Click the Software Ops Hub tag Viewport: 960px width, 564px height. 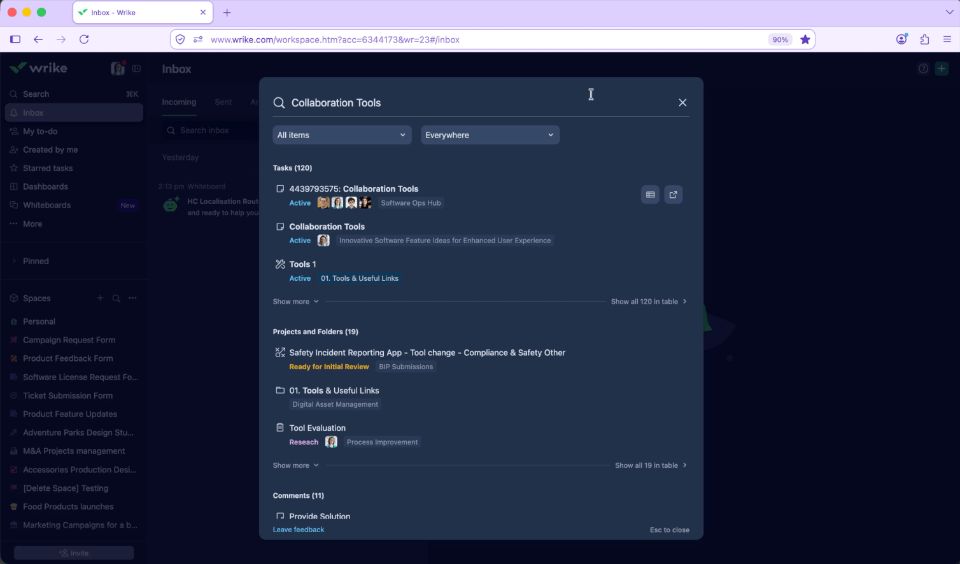pyautogui.click(x=411, y=203)
